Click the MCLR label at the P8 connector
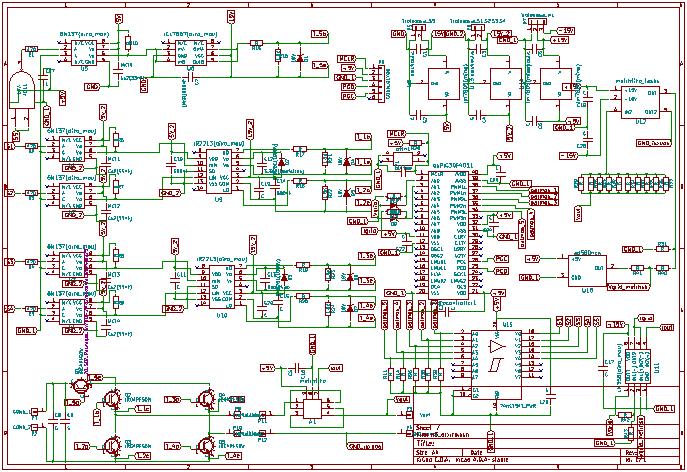The height and width of the screenshot is (472, 687). (x=347, y=59)
